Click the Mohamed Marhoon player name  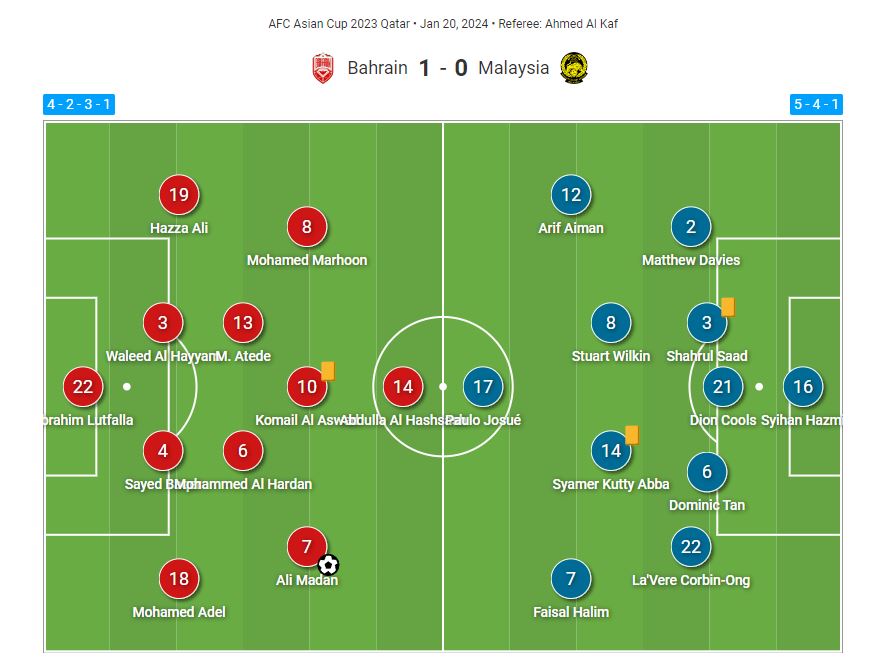point(307,260)
